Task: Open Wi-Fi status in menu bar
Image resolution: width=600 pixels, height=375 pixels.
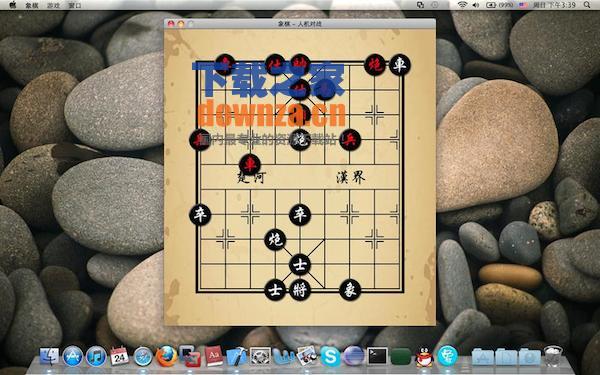Action: [x=462, y=5]
